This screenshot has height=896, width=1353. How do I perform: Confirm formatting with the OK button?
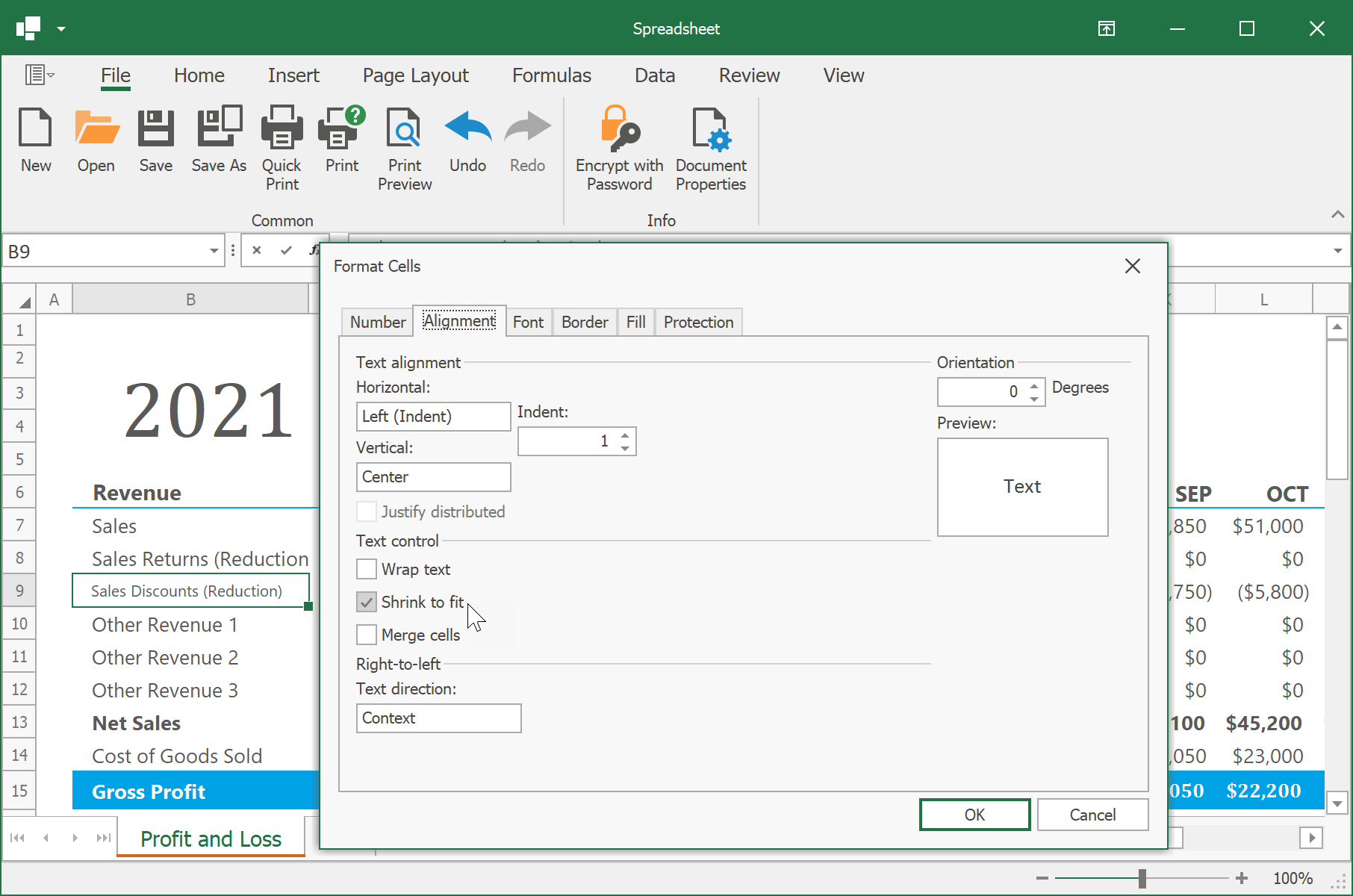pos(974,814)
